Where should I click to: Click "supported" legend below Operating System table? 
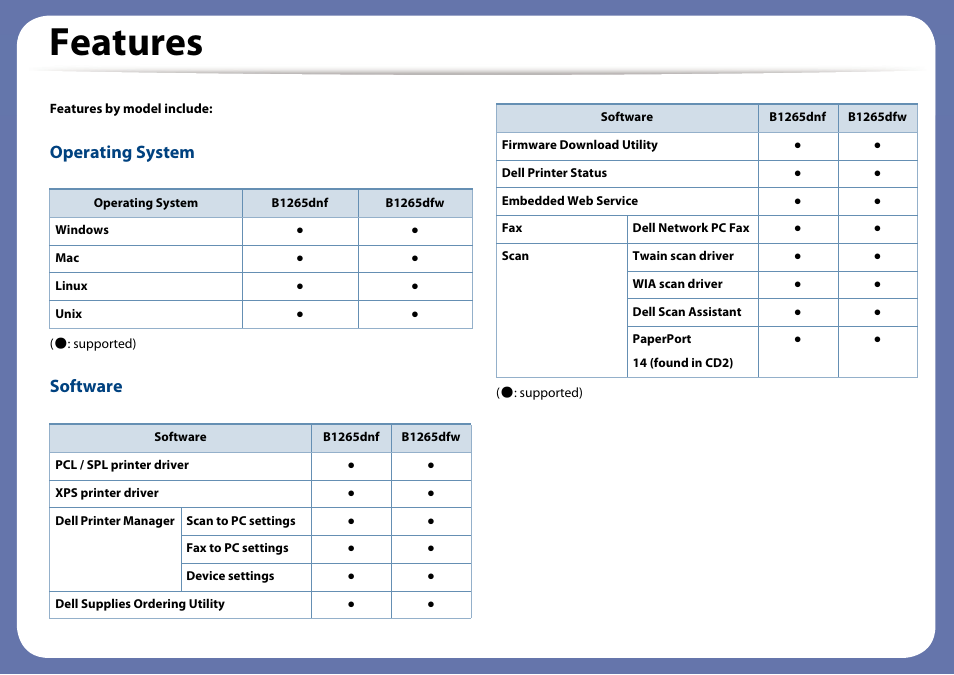(93, 344)
